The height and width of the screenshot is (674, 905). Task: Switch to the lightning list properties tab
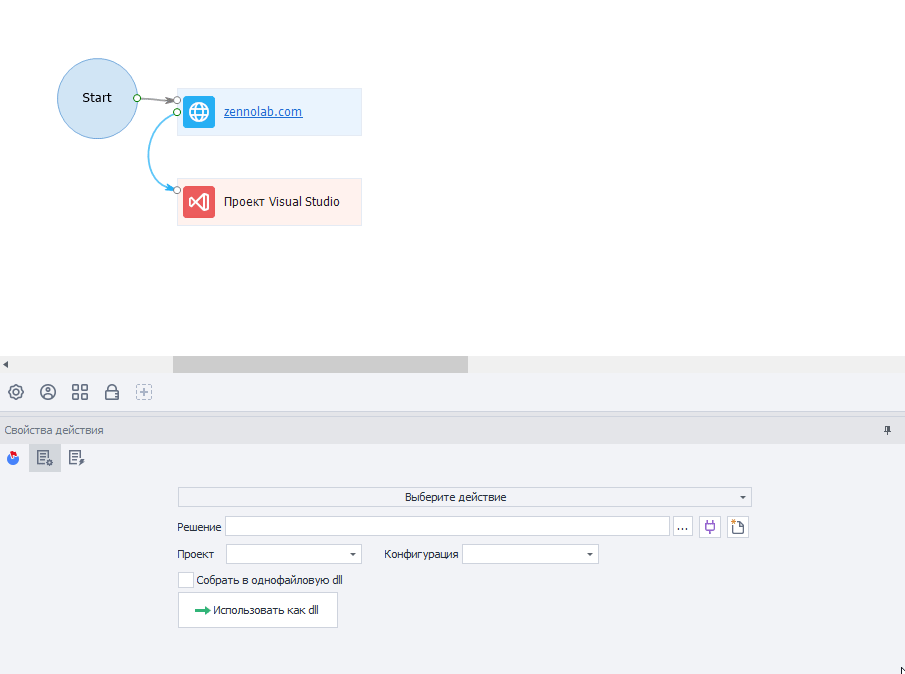(76, 458)
